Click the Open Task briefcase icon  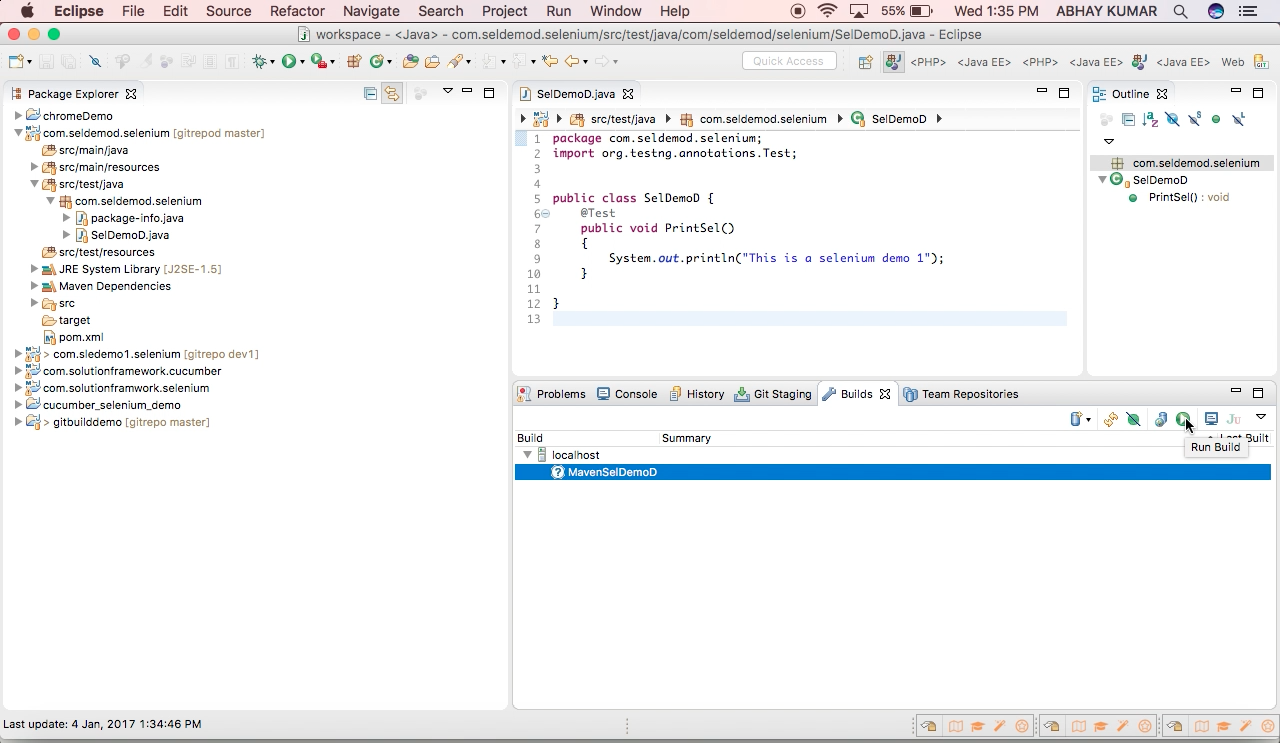click(x=432, y=61)
